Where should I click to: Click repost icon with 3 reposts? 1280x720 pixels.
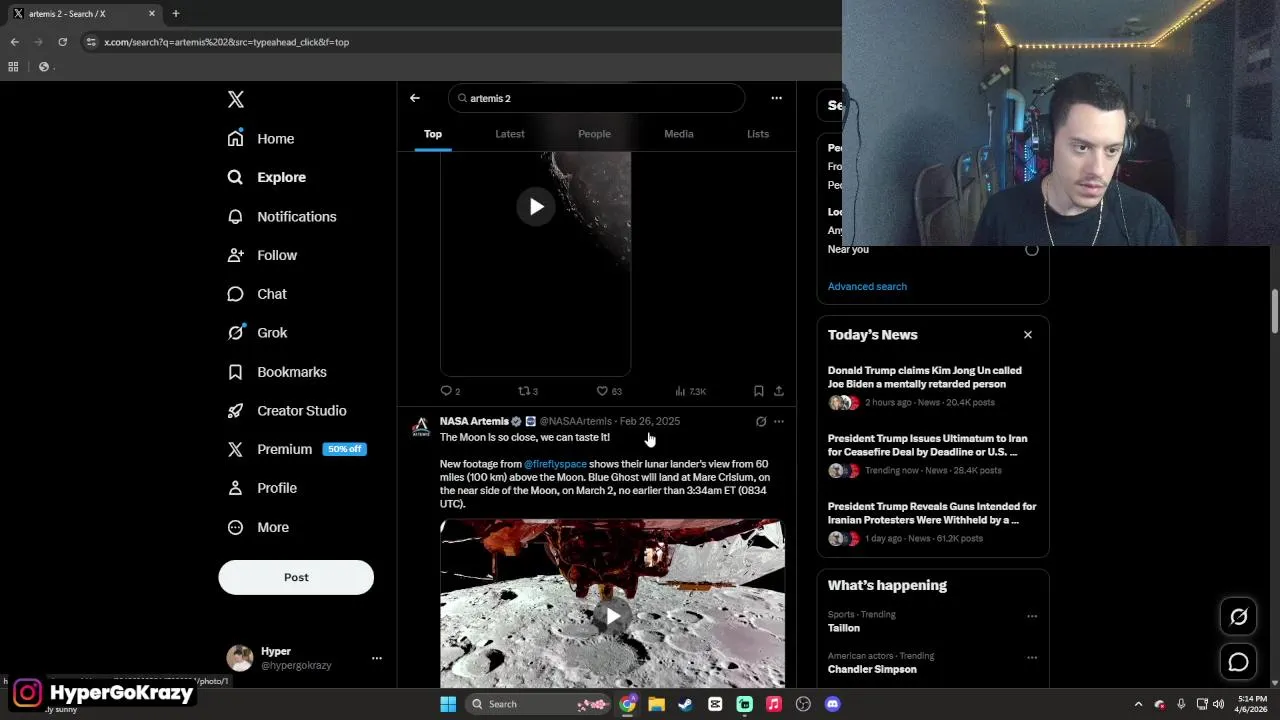tap(528, 391)
